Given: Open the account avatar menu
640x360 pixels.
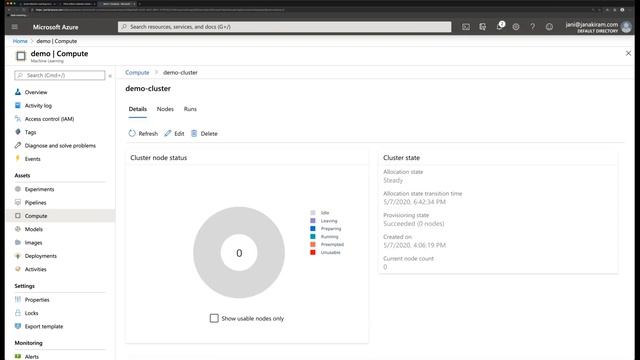Looking at the screenshot, I should pos(626,27).
